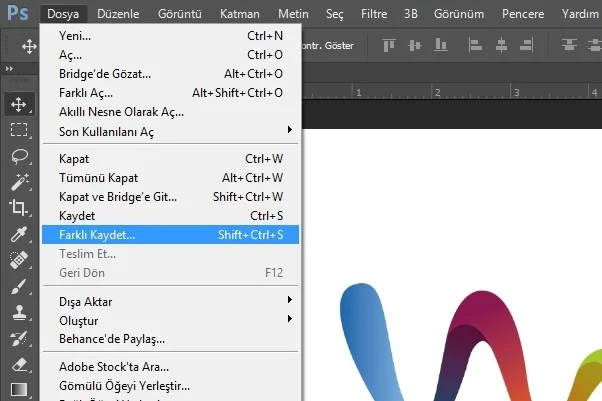Choose Farklı Kaydet from Dosya menu
This screenshot has width=602, height=401.
pyautogui.click(x=170, y=234)
